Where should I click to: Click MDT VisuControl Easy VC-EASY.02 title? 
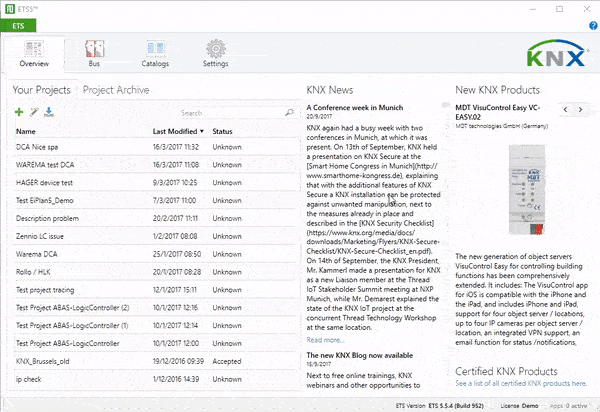(497, 112)
